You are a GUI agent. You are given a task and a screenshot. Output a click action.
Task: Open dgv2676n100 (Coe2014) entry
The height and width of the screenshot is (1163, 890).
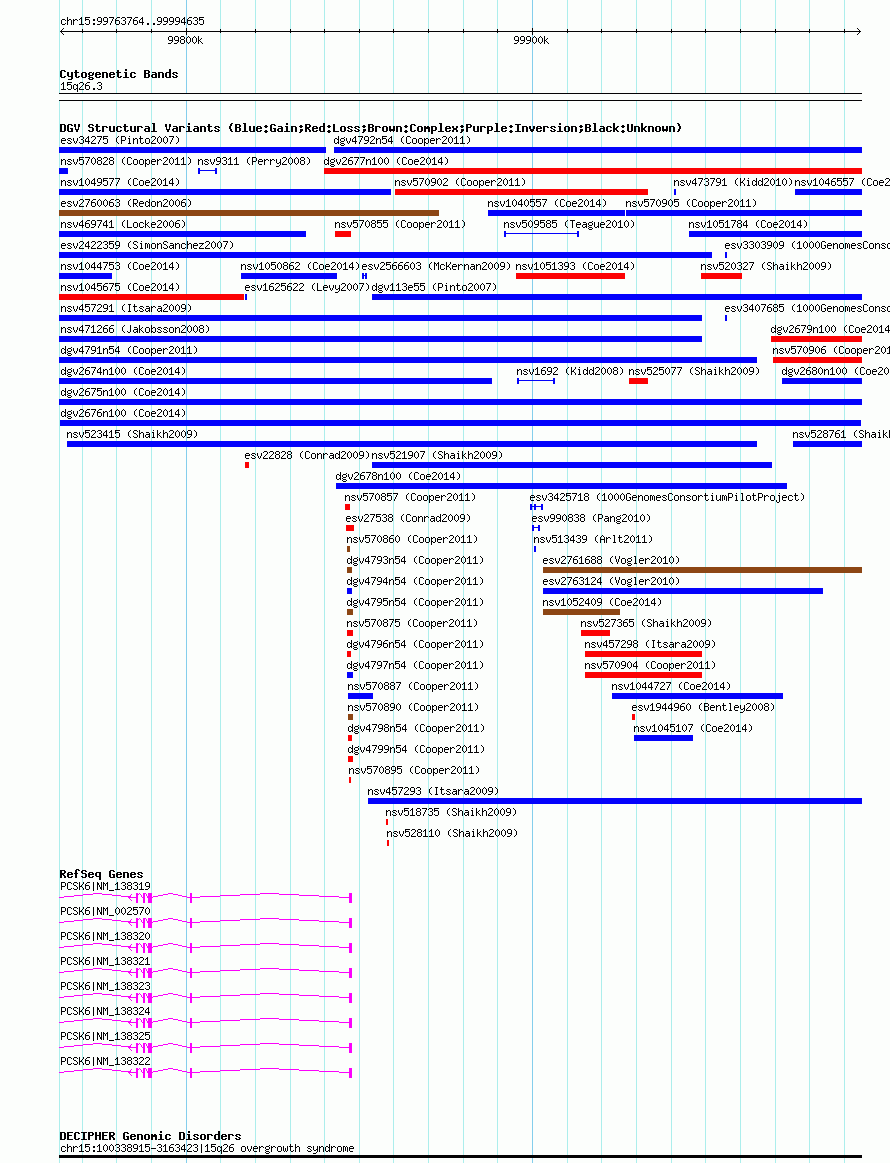tap(123, 413)
